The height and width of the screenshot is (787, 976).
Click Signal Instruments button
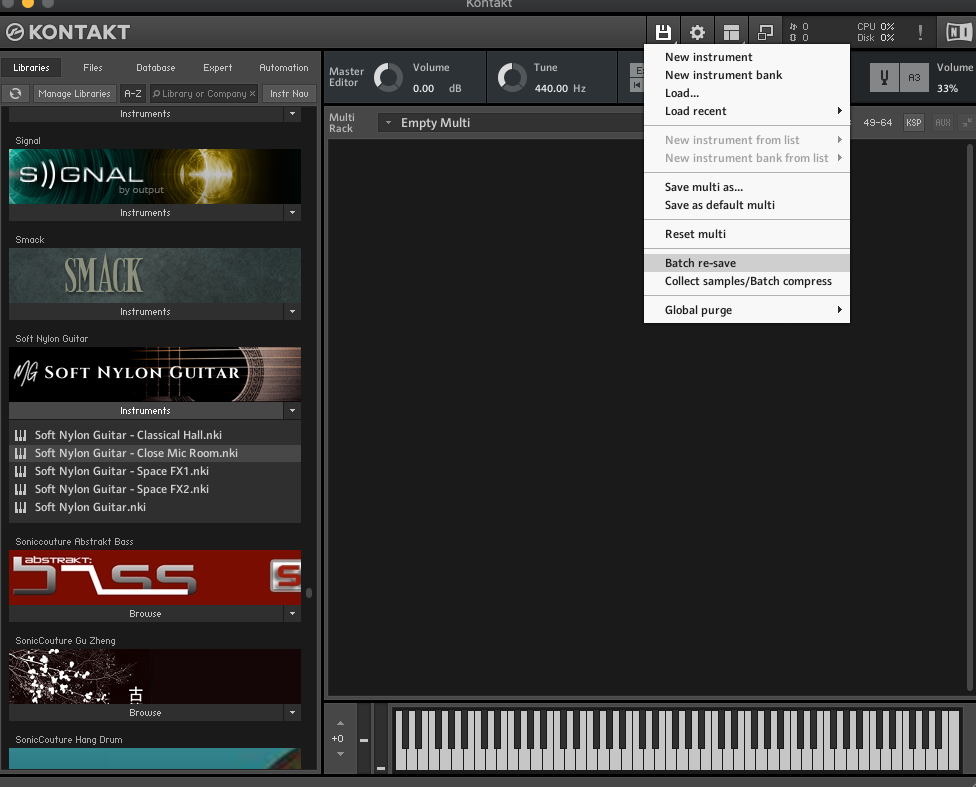click(x=146, y=213)
